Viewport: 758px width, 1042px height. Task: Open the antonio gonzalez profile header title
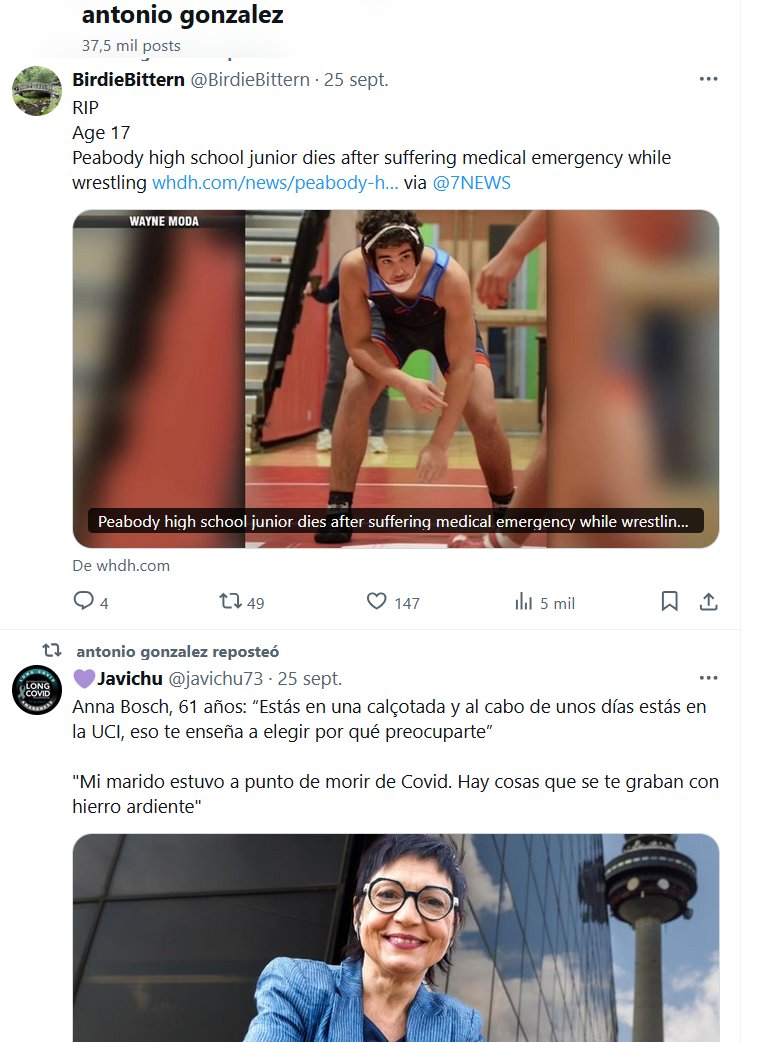coord(183,15)
